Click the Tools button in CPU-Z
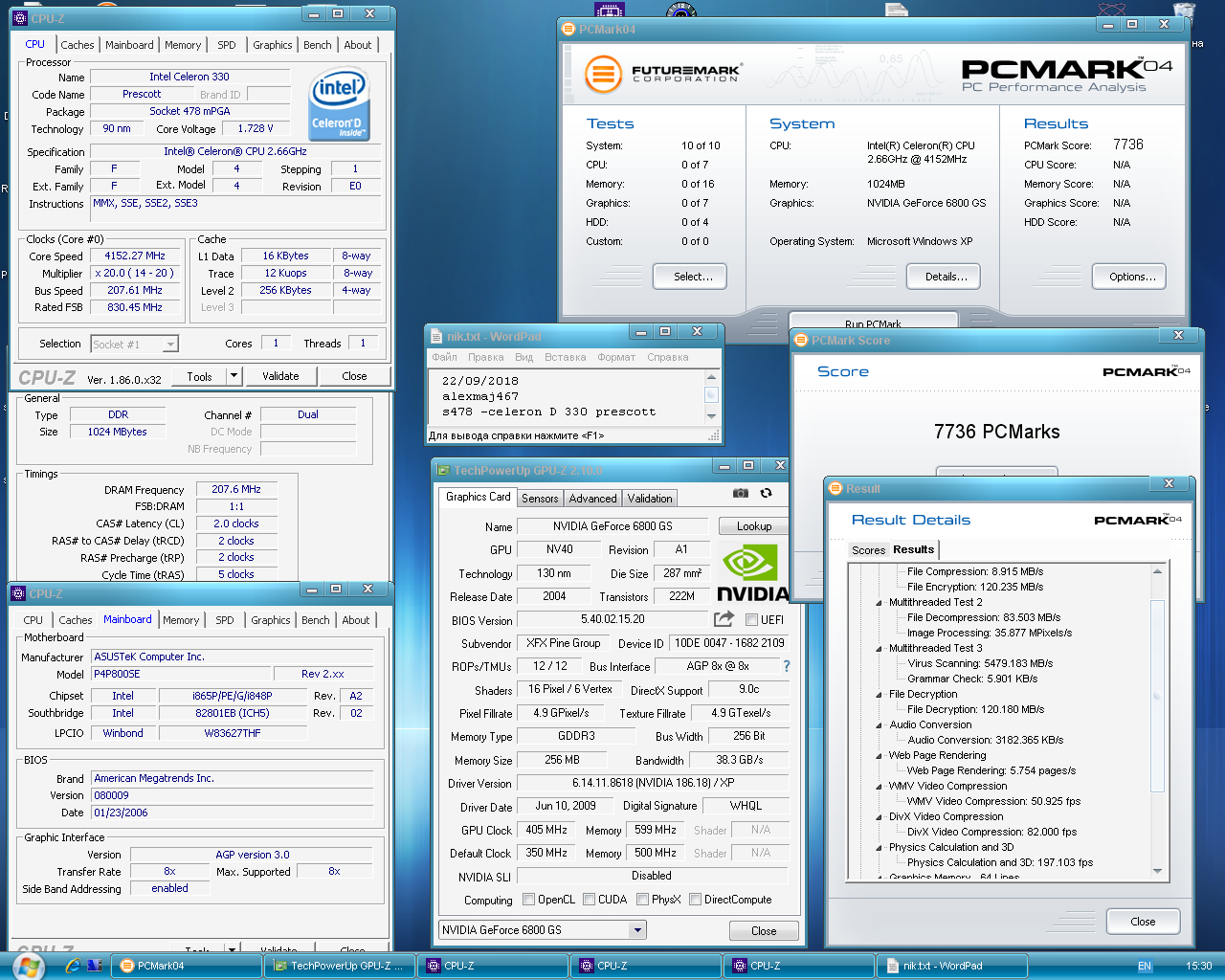This screenshot has height=980, width=1225. 199,375
